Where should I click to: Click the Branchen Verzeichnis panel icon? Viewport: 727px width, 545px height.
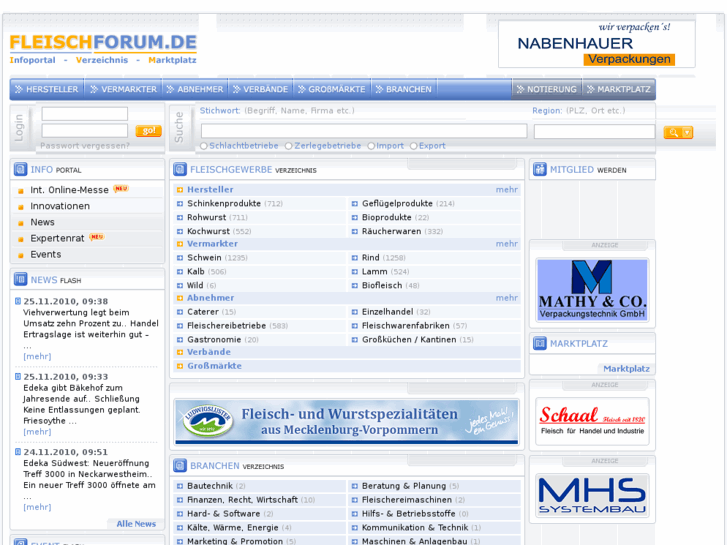click(x=180, y=465)
